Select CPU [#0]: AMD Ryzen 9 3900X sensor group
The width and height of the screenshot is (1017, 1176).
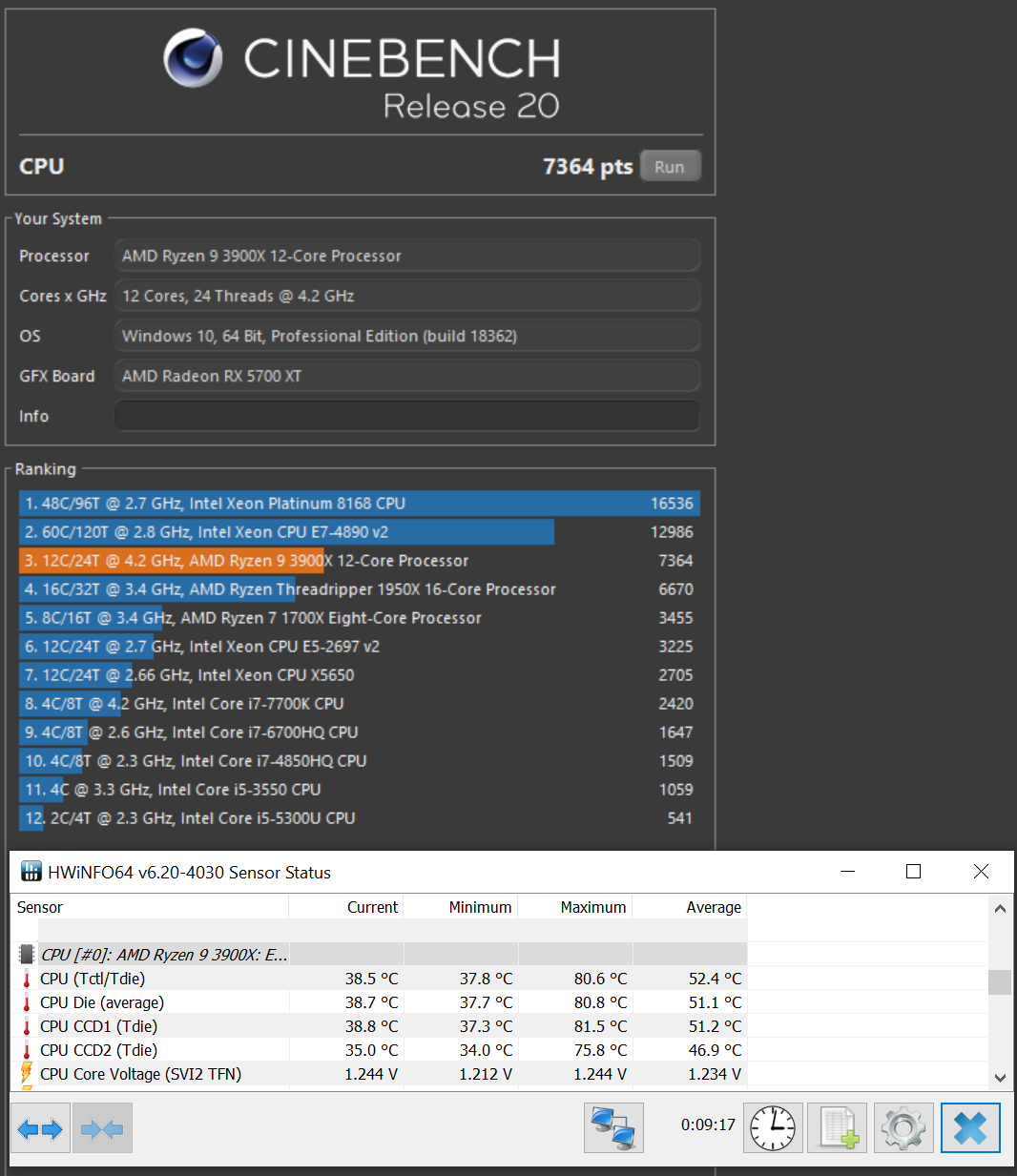click(x=380, y=955)
